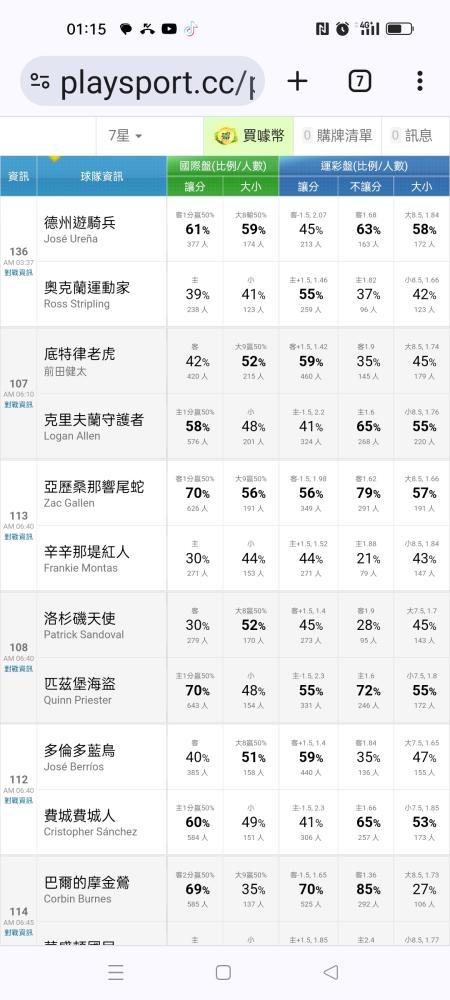450x1000 pixels.
Task: Select the 運彩盤 不讓分 column header
Action: click(x=366, y=186)
